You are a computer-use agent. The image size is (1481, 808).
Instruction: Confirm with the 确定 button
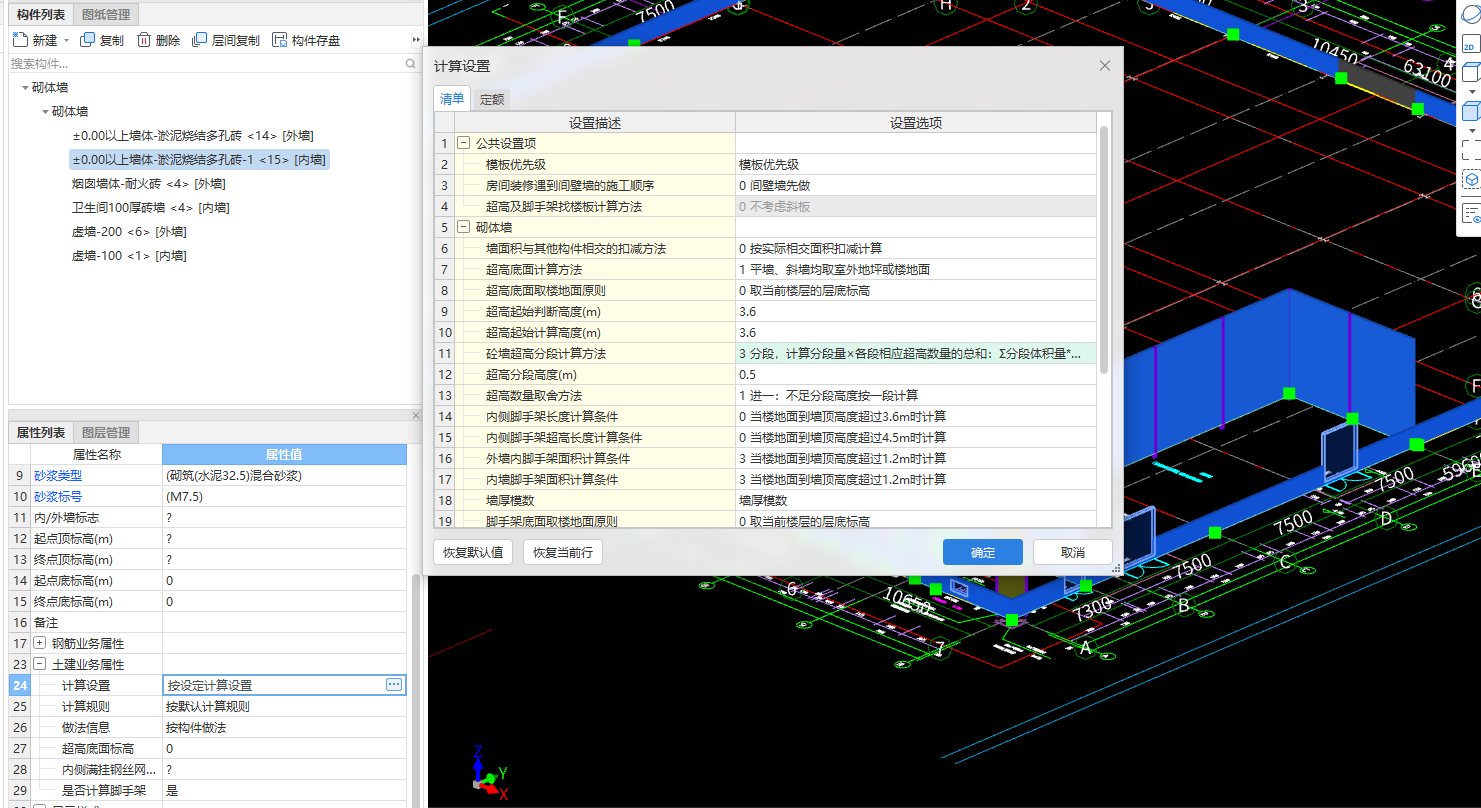tap(983, 552)
